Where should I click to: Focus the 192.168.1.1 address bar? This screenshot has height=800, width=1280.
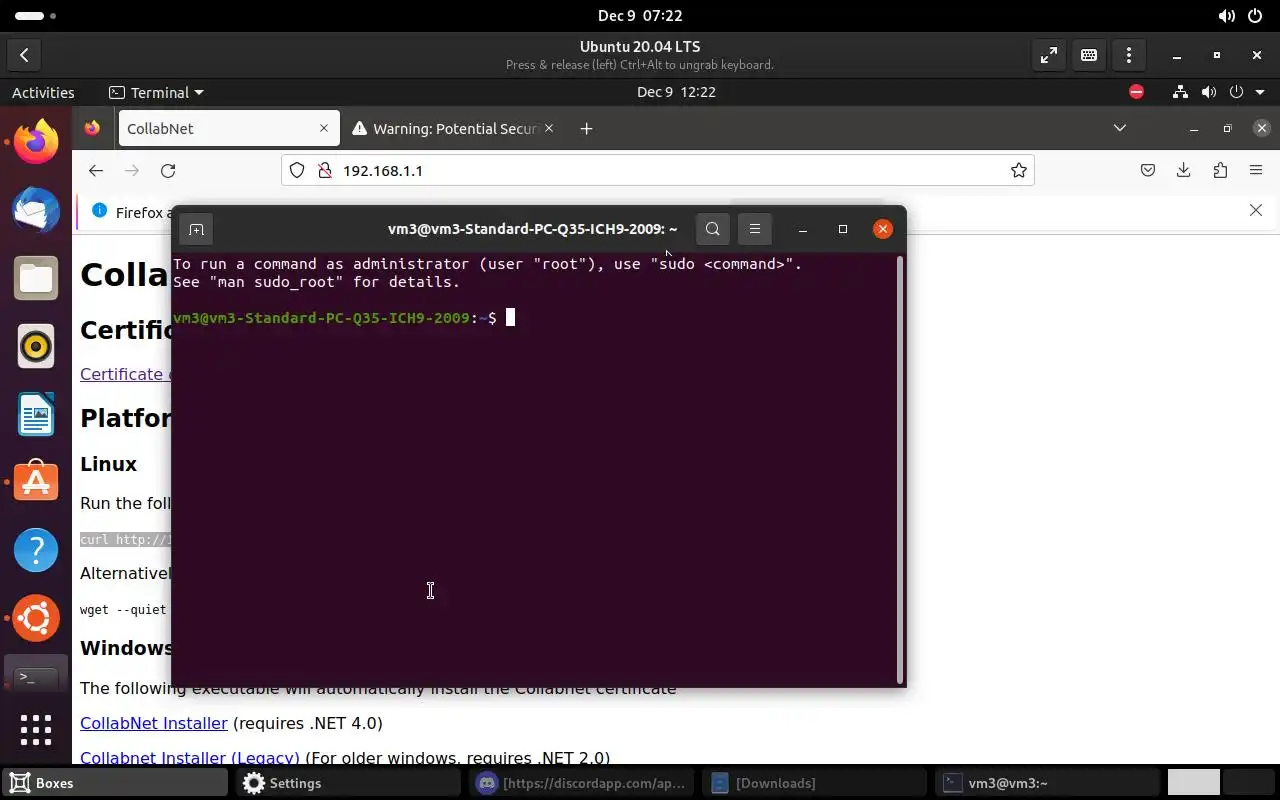pyautogui.click(x=658, y=171)
